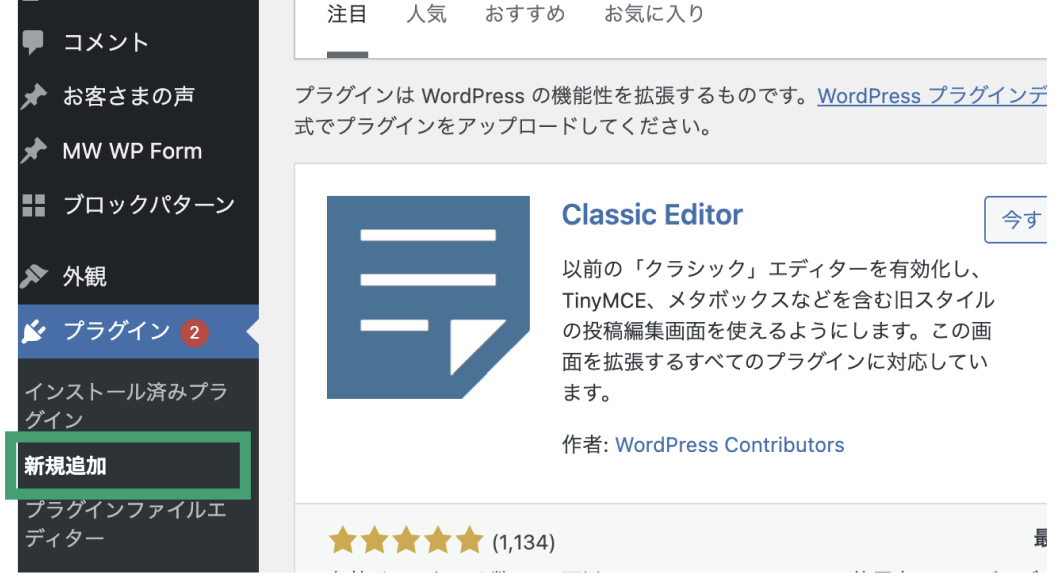Switch to the 注目 (Featured) tab
Image resolution: width=1058 pixels, height=588 pixels.
[347, 14]
